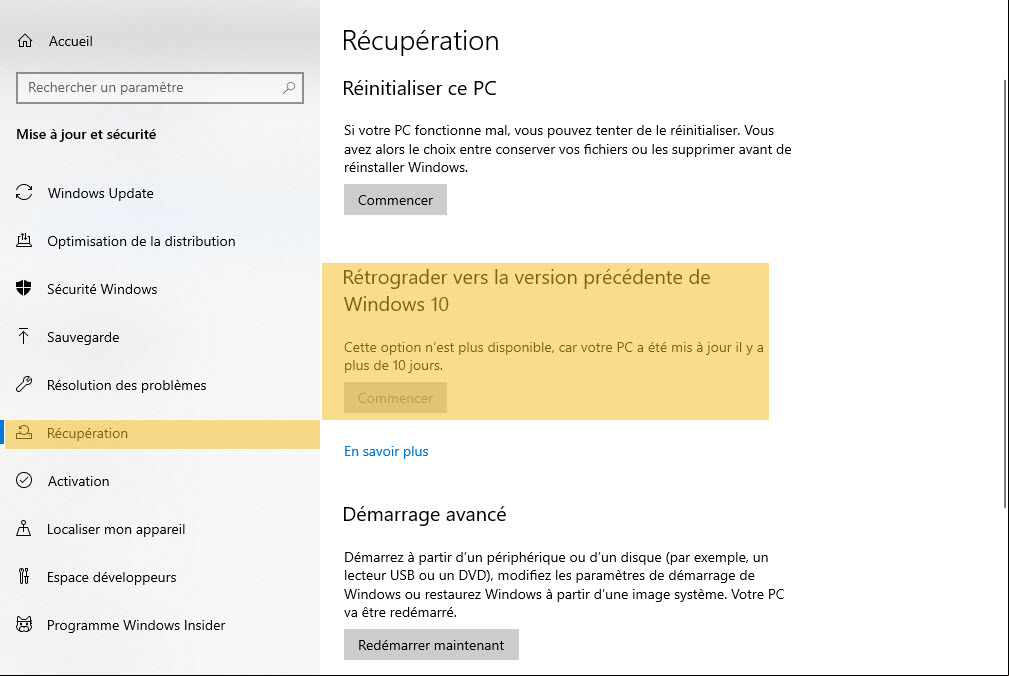This screenshot has height=676, width=1009.
Task: Open the Accueil settings home
Action: click(x=71, y=41)
